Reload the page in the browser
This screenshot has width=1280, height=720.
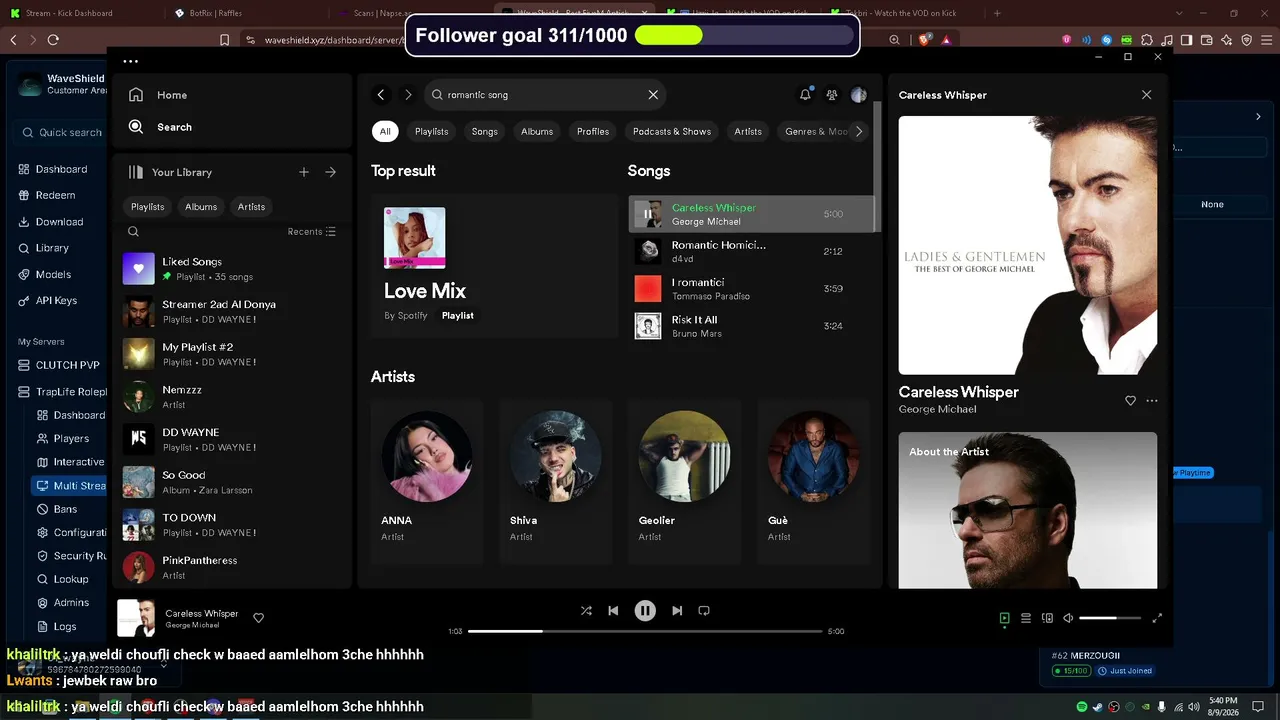53,40
